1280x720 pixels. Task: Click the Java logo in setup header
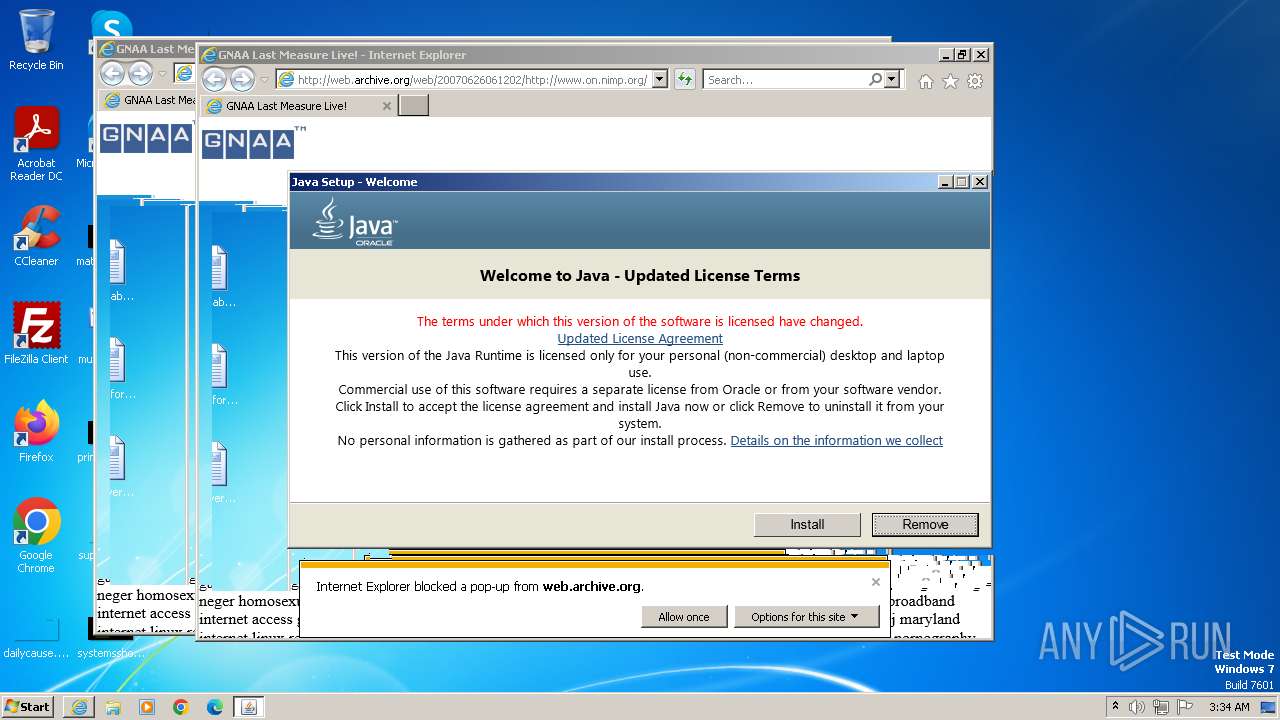coord(355,221)
